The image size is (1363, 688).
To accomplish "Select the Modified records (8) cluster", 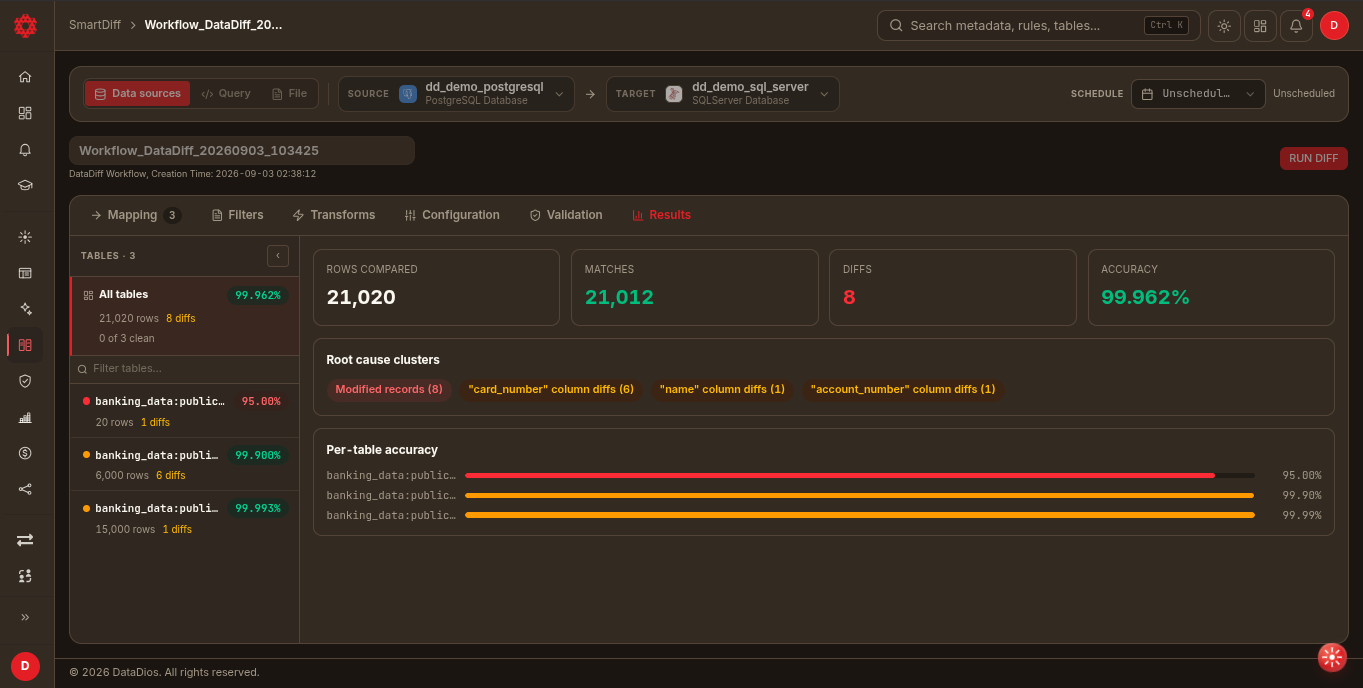I will point(389,390).
